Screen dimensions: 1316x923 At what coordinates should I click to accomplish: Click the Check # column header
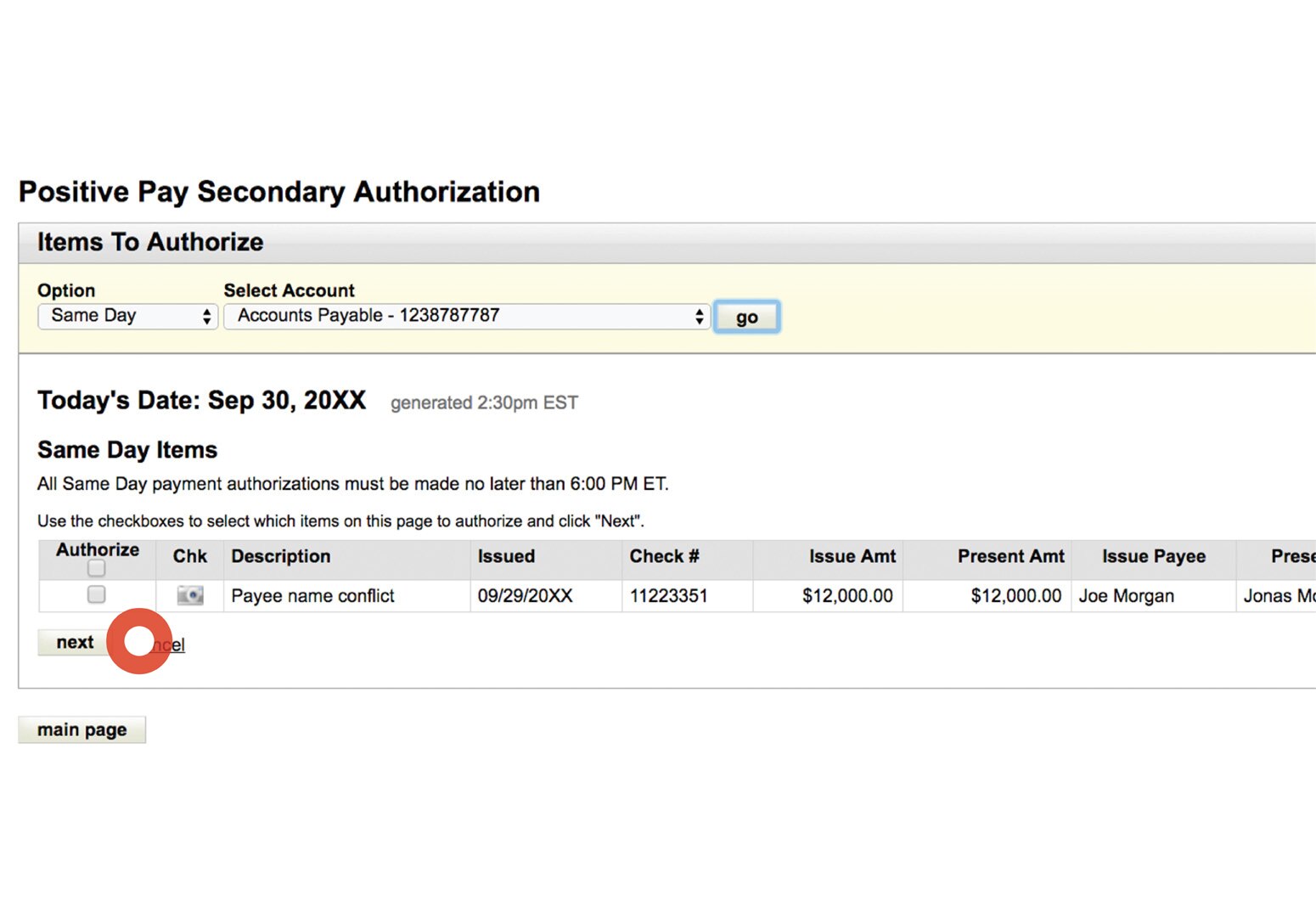coord(664,557)
